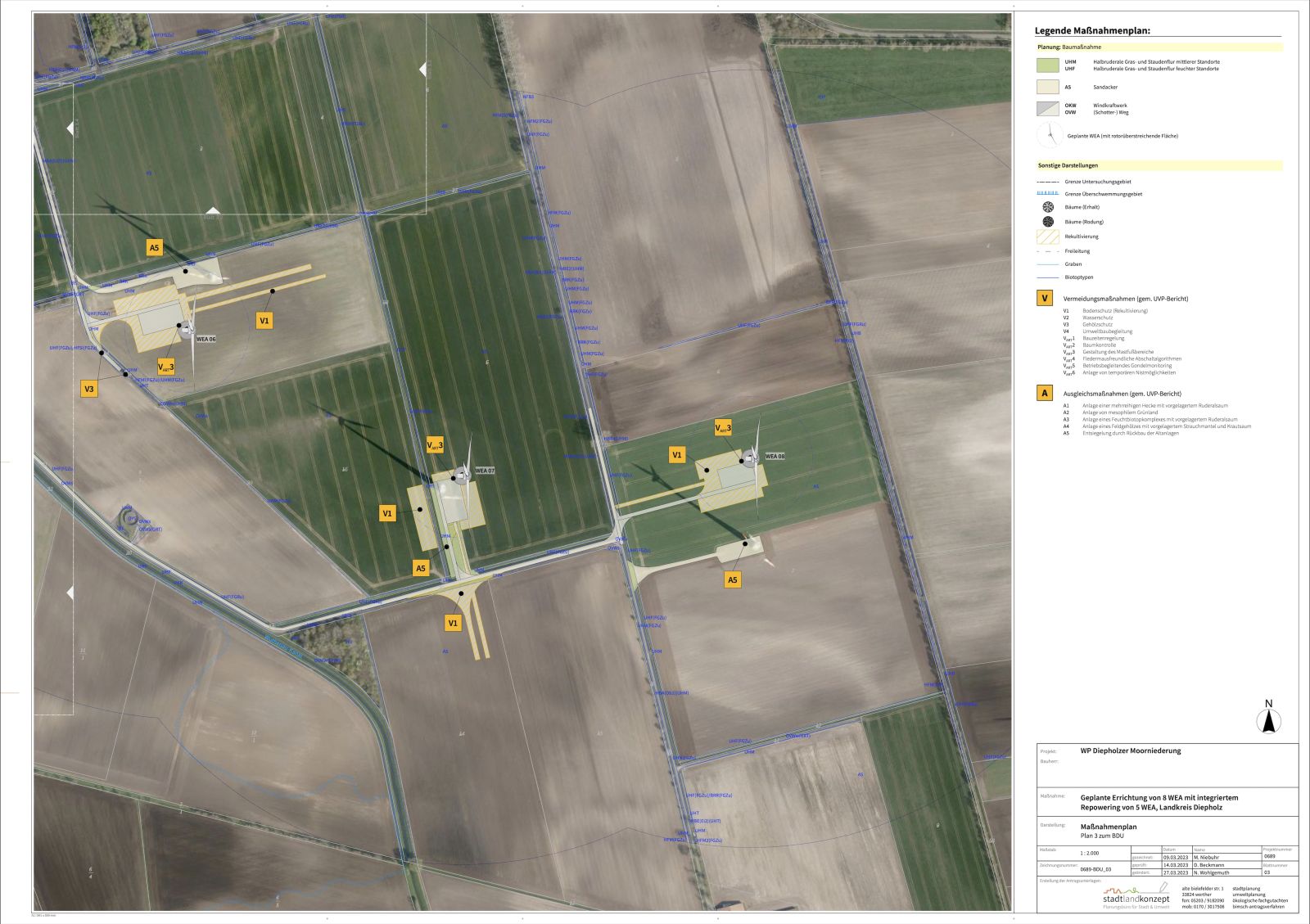Screen dimensions: 1310x924
Task: Select the Geplante WEA turbine symbol in legend
Action: pos(1049,135)
